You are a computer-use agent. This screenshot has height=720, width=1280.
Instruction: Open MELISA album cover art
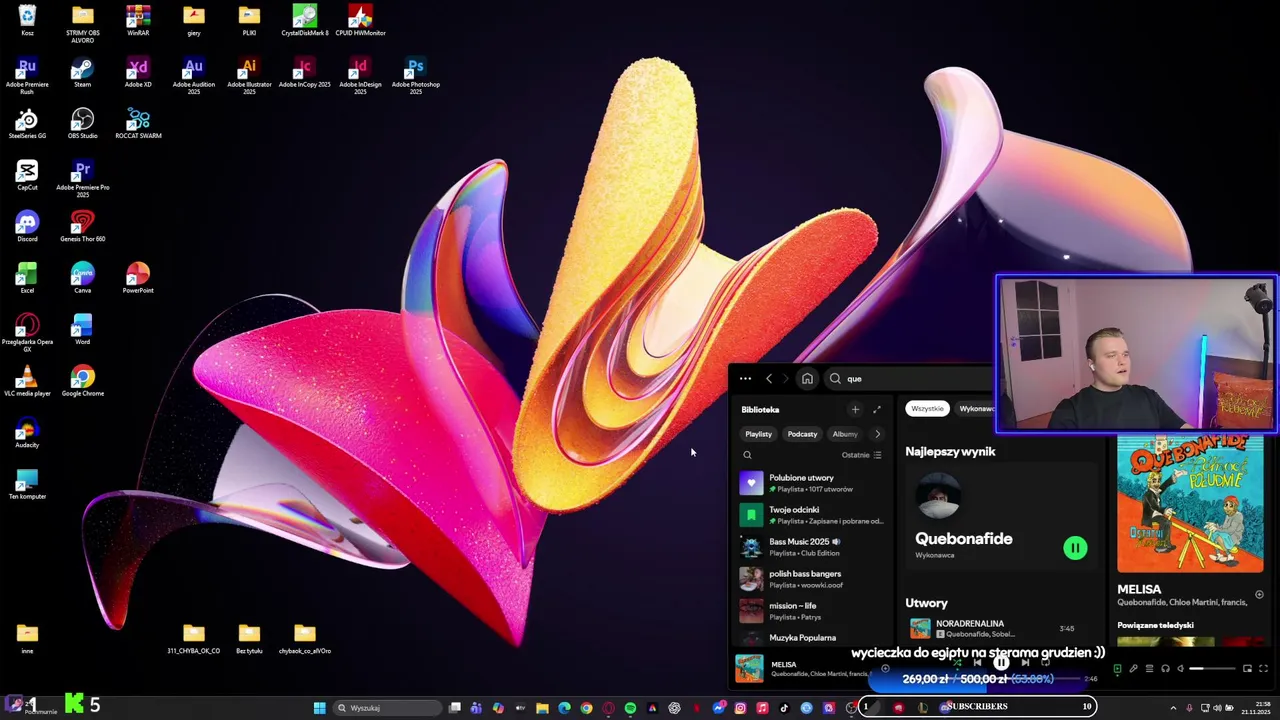(x=1190, y=505)
